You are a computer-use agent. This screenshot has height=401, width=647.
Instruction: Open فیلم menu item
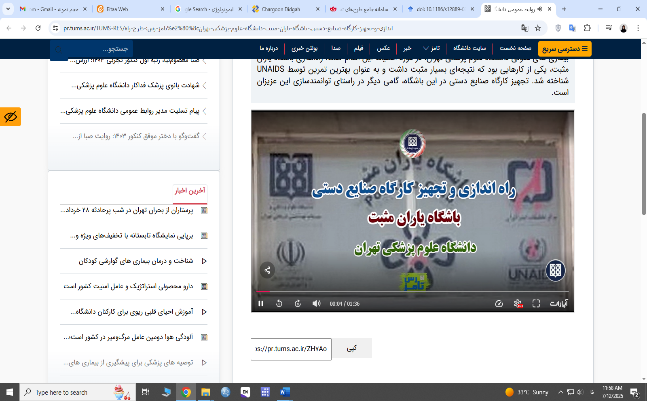pos(358,48)
